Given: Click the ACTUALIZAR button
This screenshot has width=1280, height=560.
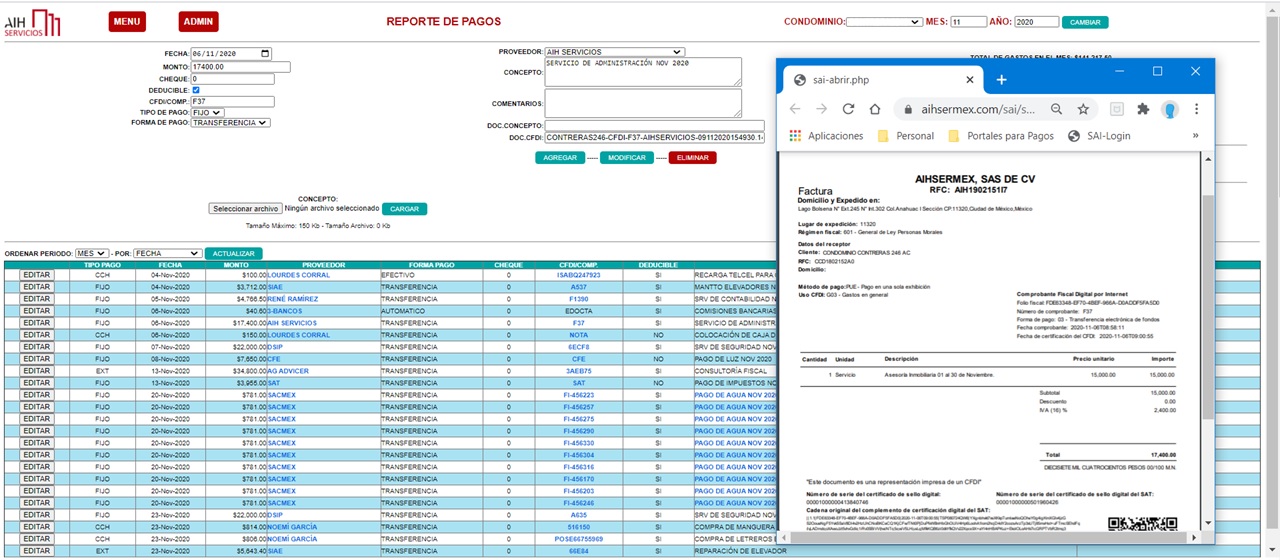Looking at the screenshot, I should click(233, 254).
